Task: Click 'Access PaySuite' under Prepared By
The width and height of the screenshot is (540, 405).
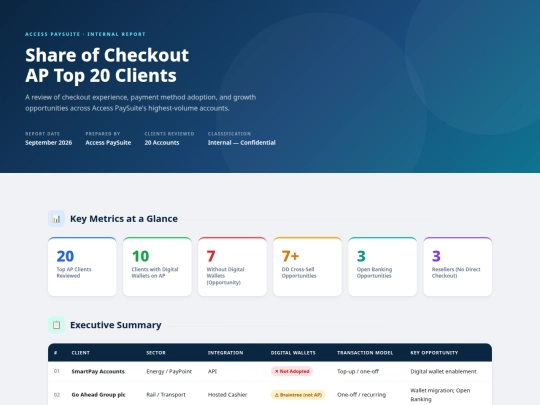Action: point(108,143)
